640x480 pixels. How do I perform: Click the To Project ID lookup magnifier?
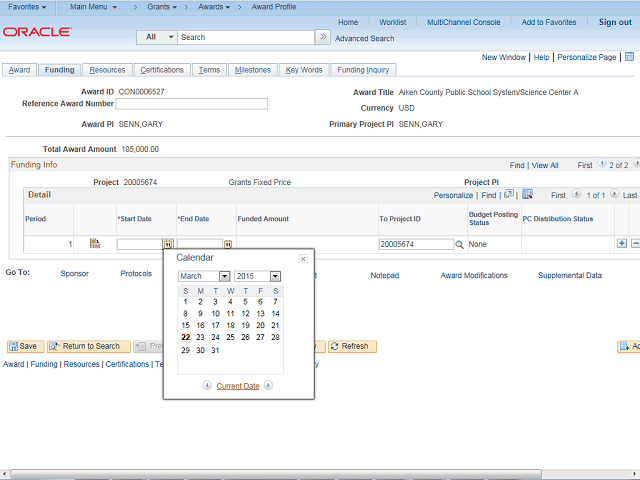[459, 244]
